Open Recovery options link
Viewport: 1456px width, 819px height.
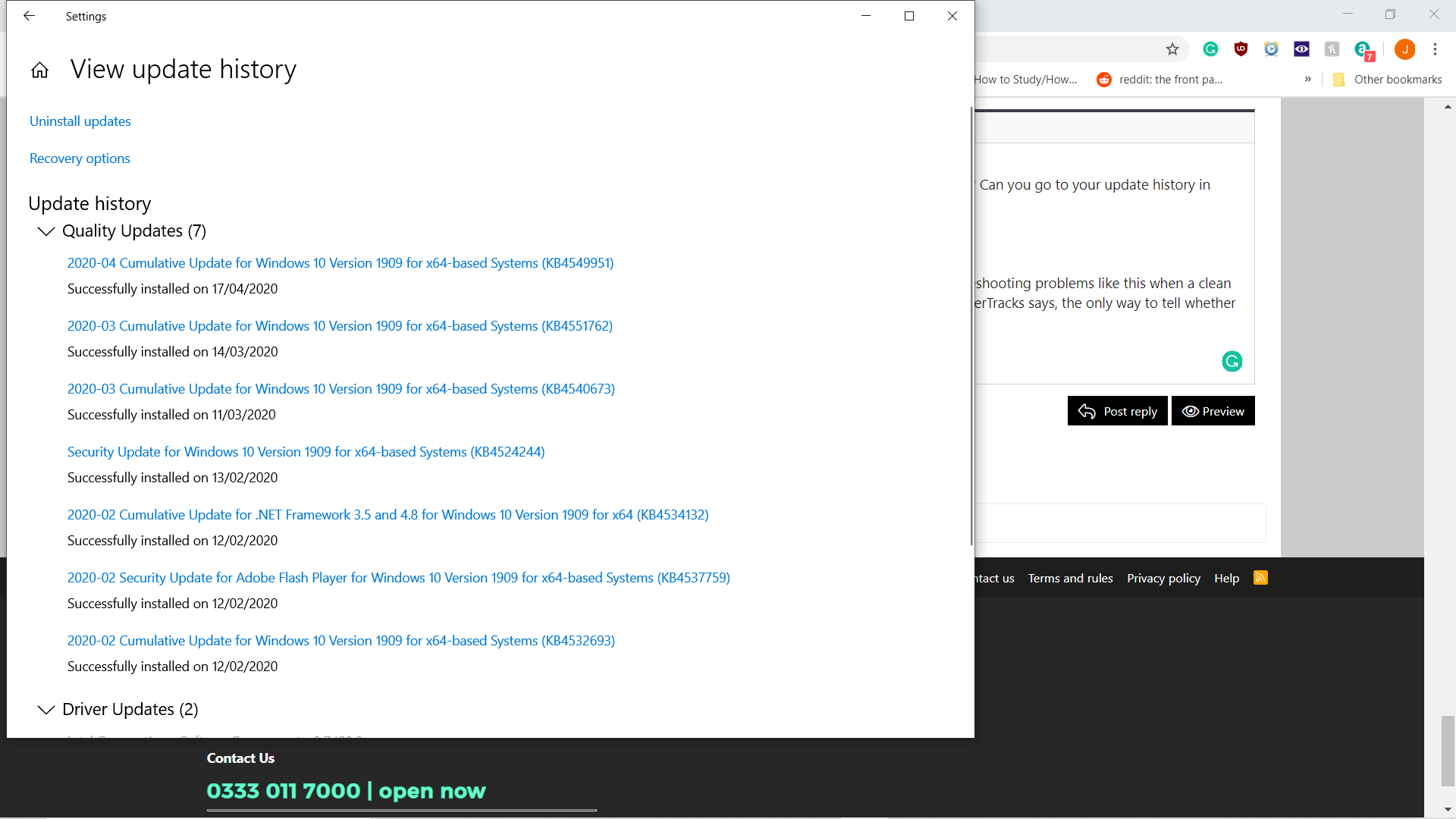tap(80, 158)
